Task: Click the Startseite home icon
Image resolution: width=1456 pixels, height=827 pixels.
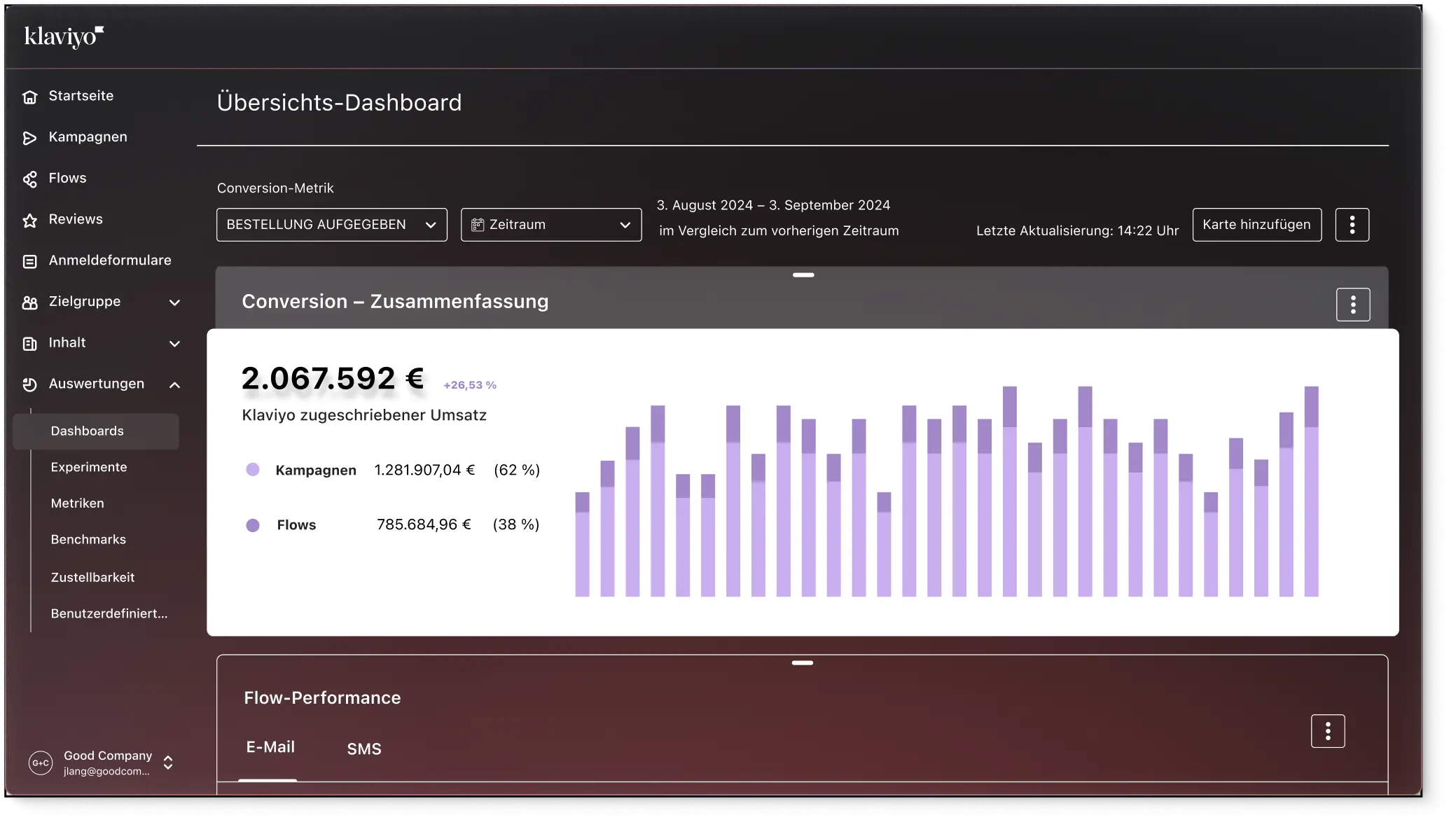Action: 29,97
